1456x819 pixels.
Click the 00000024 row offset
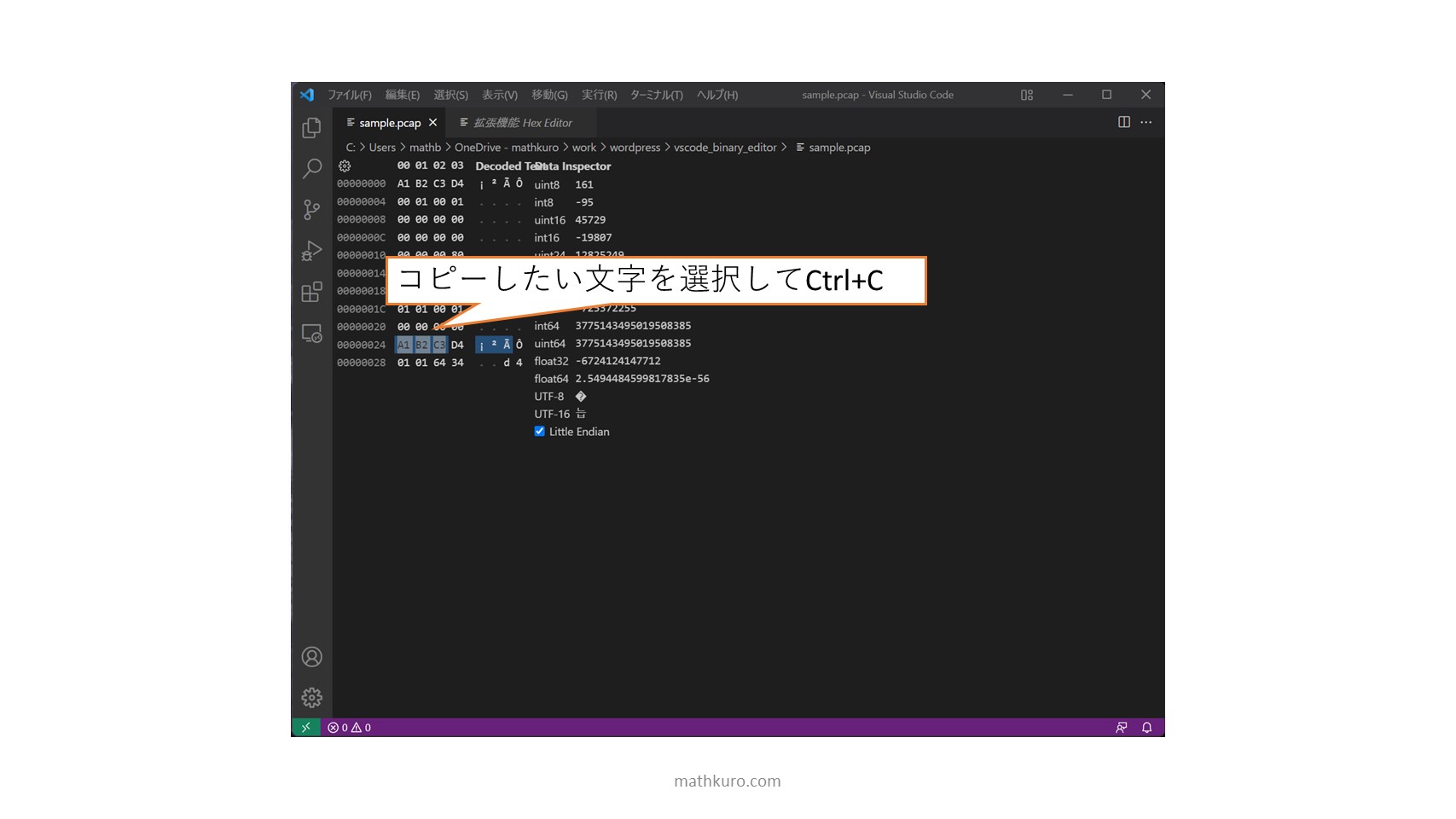362,346
